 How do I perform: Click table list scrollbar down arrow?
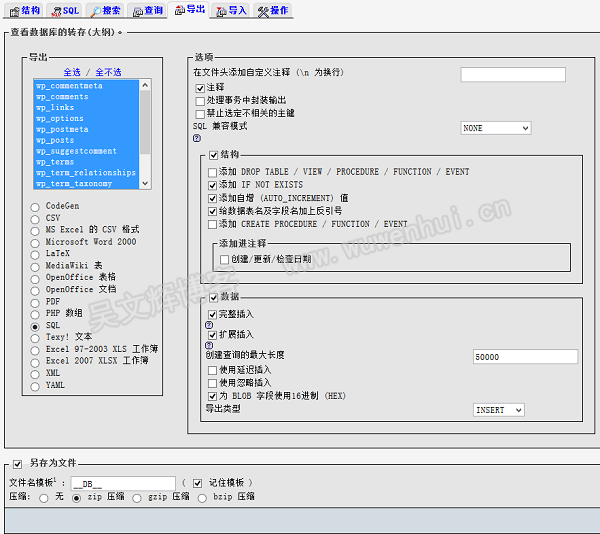pos(146,184)
